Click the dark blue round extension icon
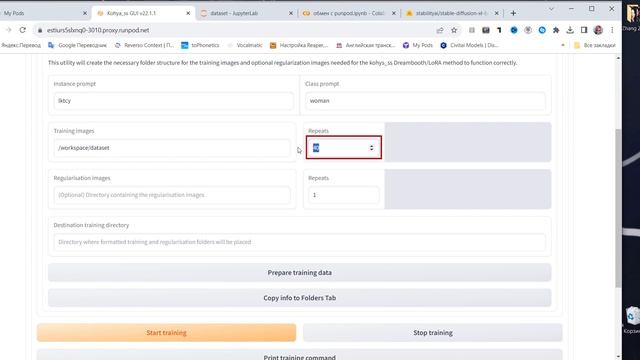 [x=514, y=30]
